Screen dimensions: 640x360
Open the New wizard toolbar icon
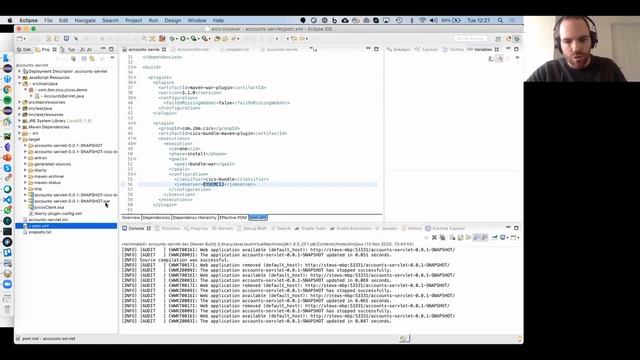[20, 39]
